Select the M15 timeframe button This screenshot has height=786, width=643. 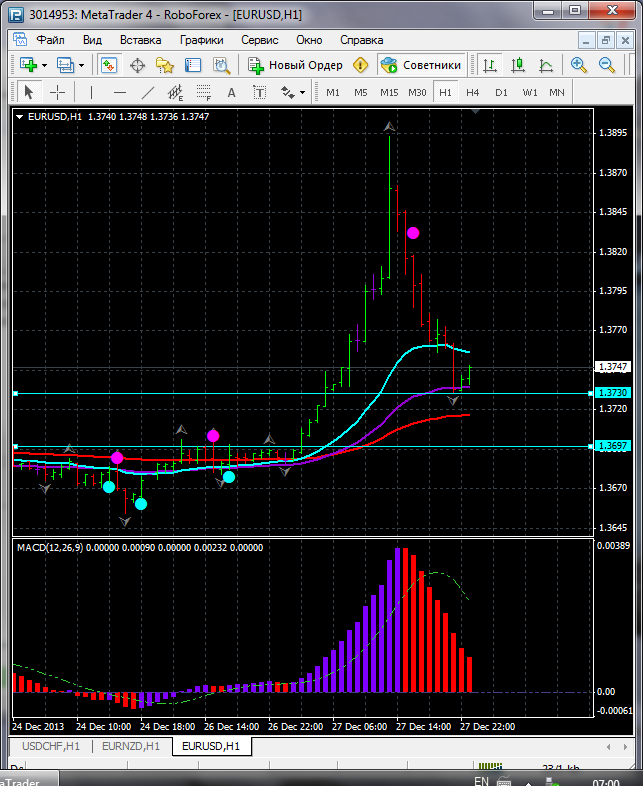(x=389, y=92)
